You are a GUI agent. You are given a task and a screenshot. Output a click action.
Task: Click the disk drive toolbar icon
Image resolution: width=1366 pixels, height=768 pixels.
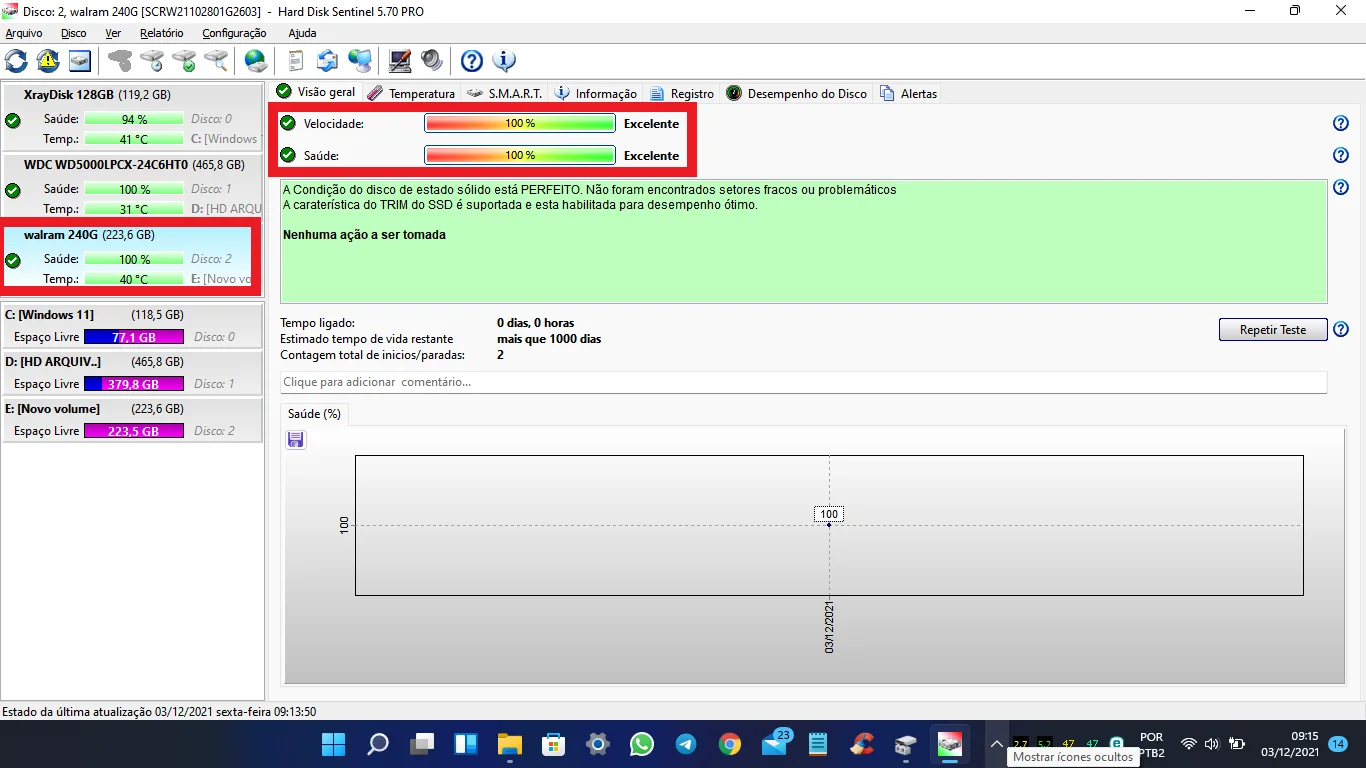(x=80, y=61)
